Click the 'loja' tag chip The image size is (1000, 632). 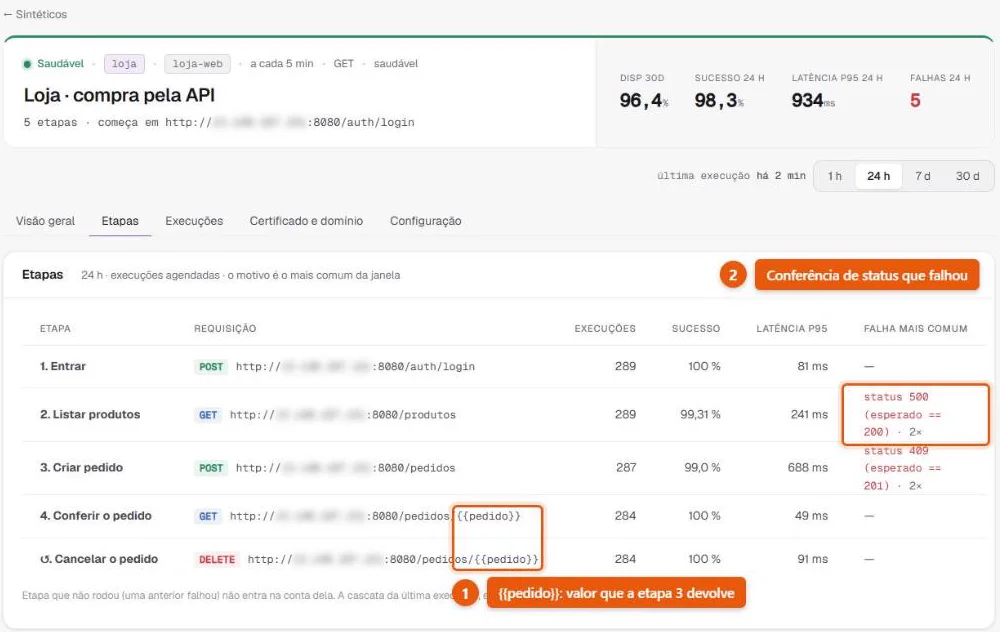pos(124,64)
